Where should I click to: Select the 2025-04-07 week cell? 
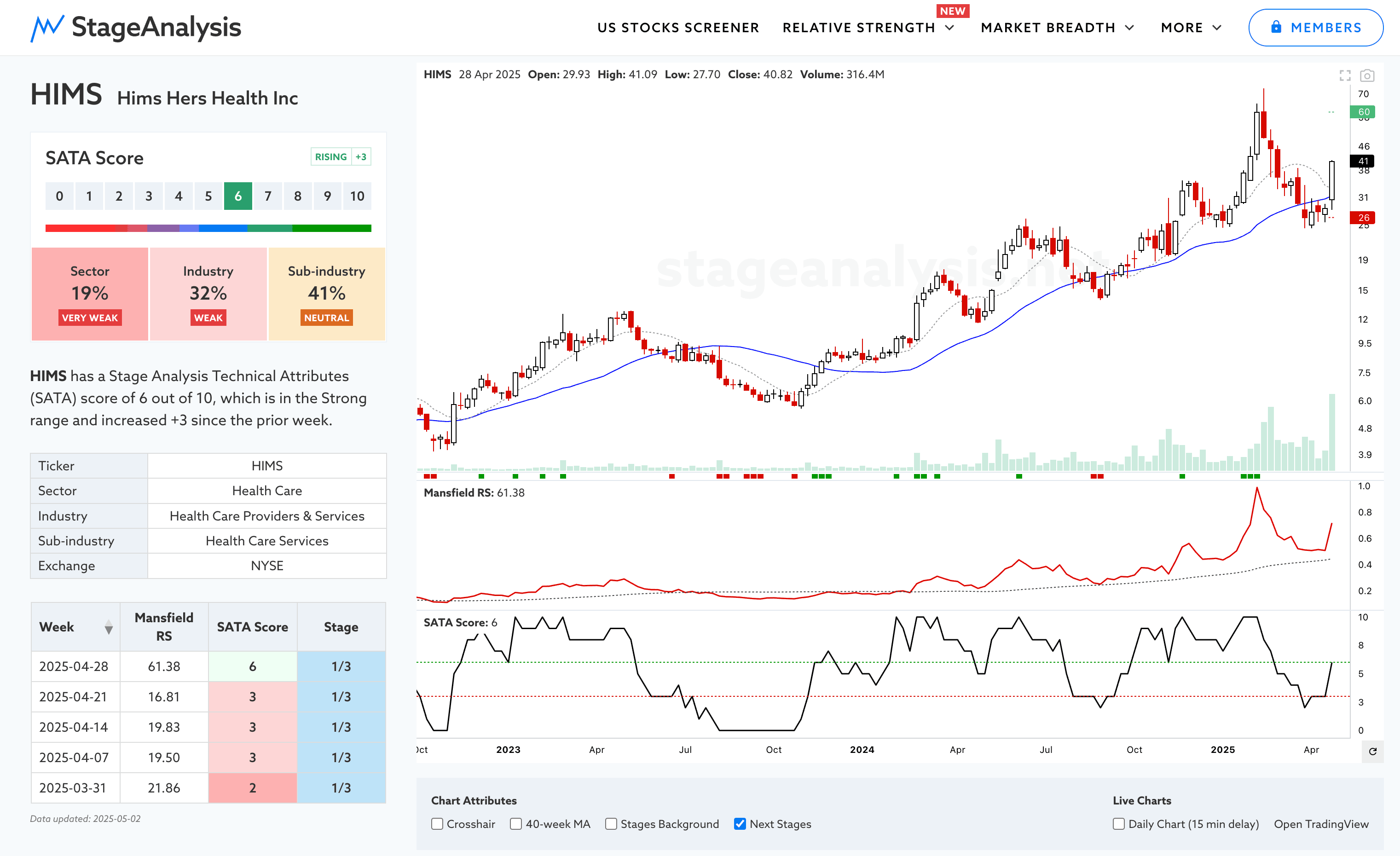(x=75, y=758)
